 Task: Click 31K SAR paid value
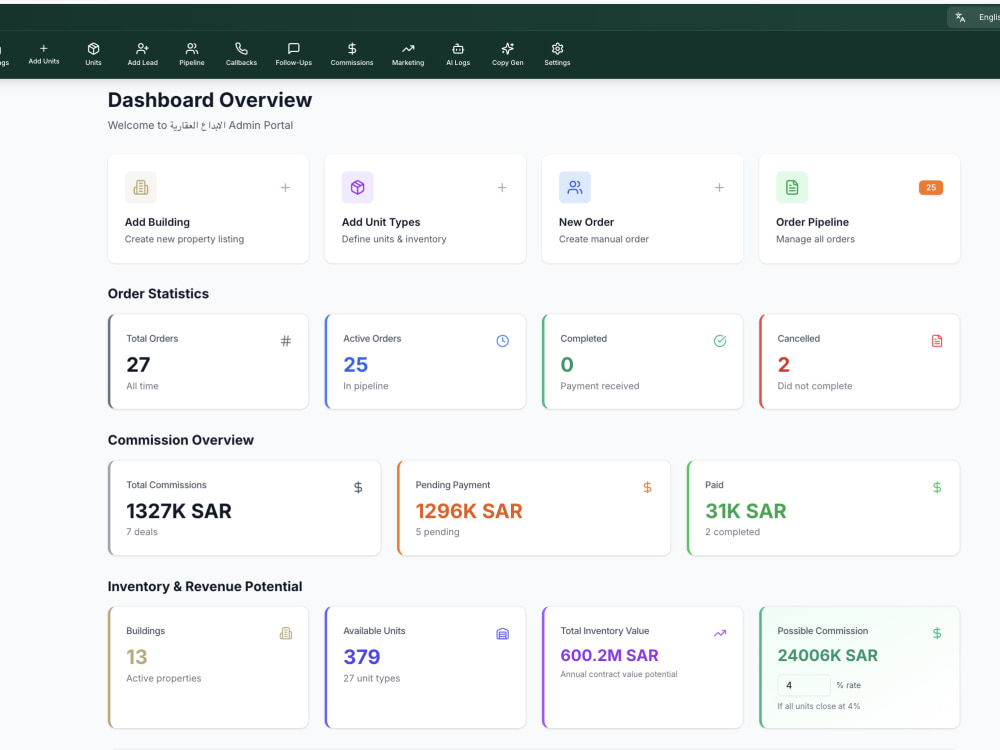click(x=746, y=511)
